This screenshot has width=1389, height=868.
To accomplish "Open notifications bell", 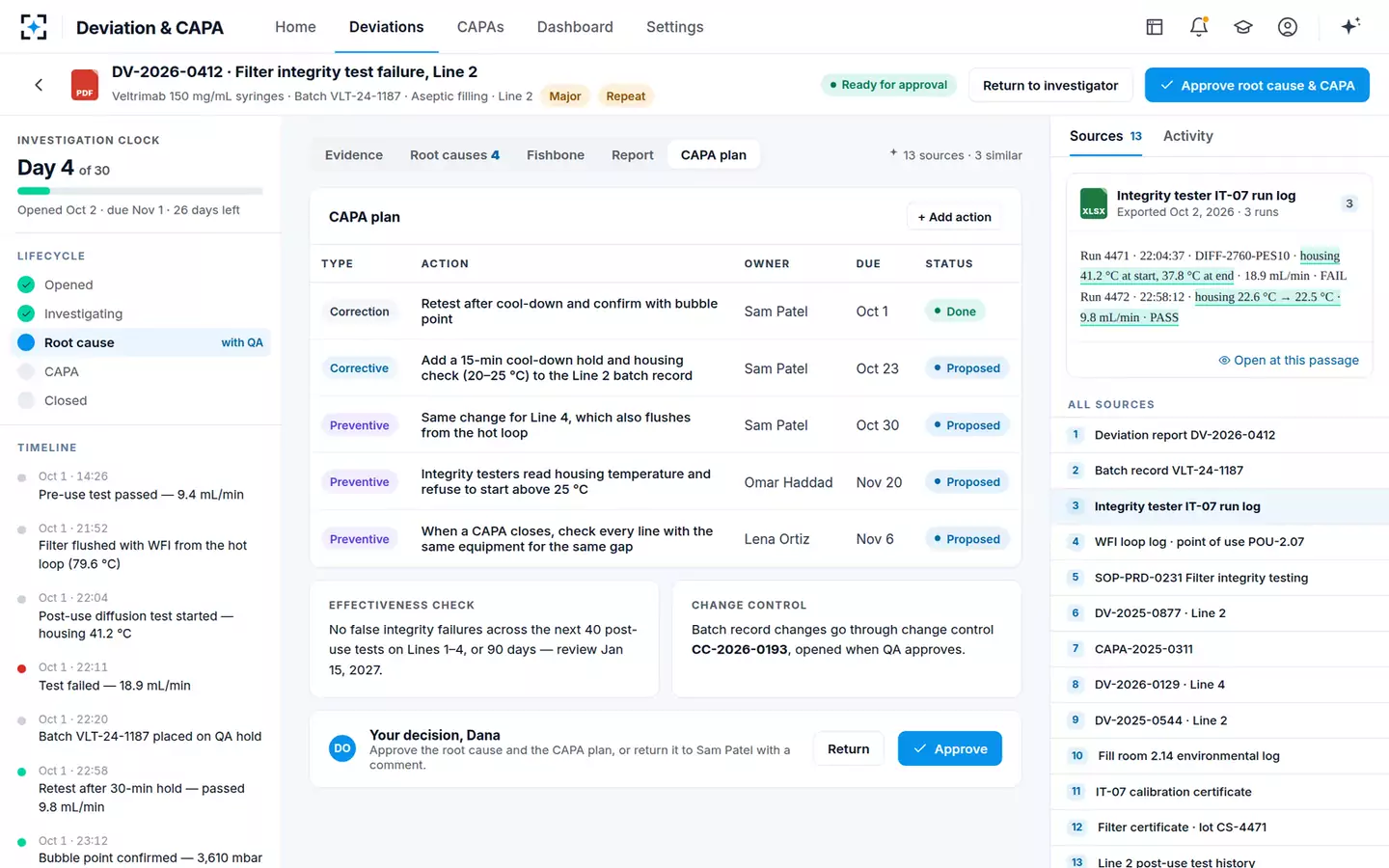I will 1199,27.
